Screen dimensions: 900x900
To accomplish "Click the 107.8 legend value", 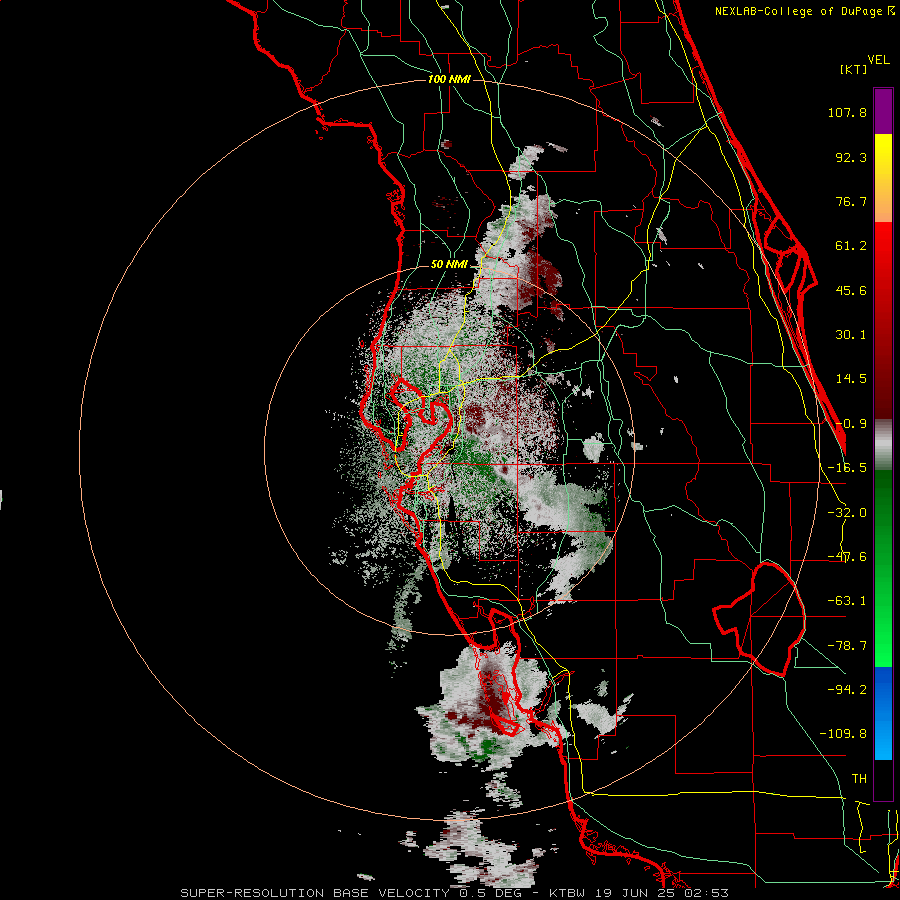I will tap(847, 112).
